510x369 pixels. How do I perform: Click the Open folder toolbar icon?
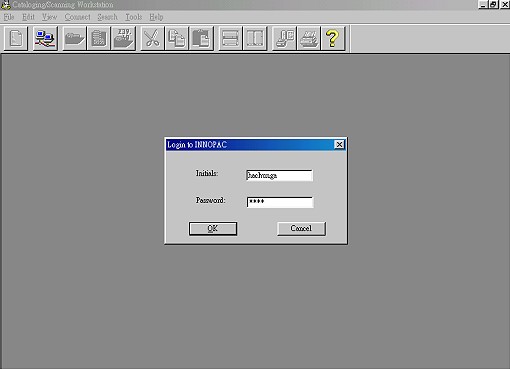(x=74, y=38)
